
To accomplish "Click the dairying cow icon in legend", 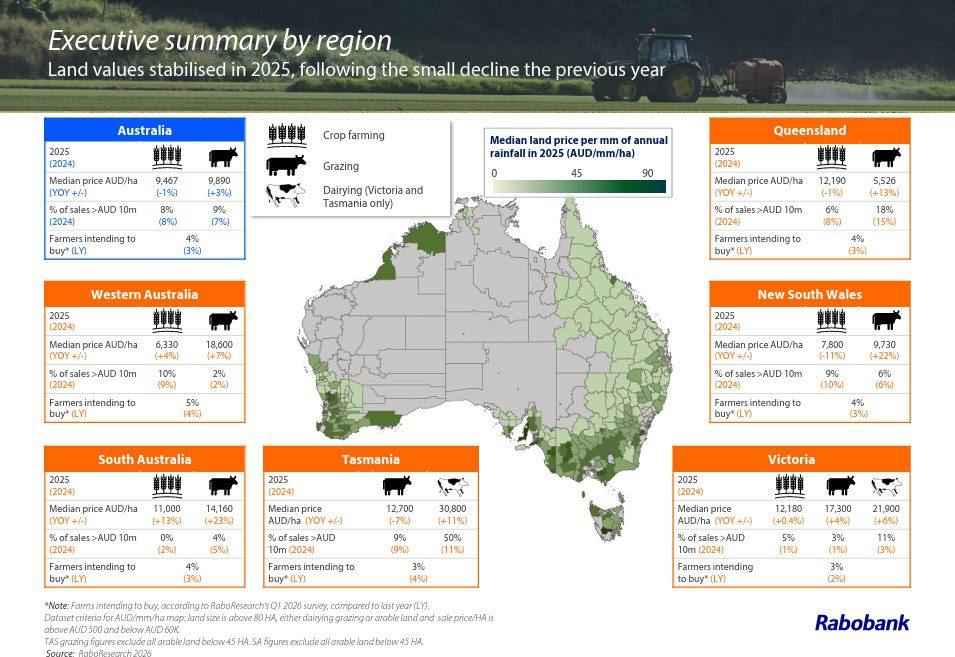I will point(286,195).
